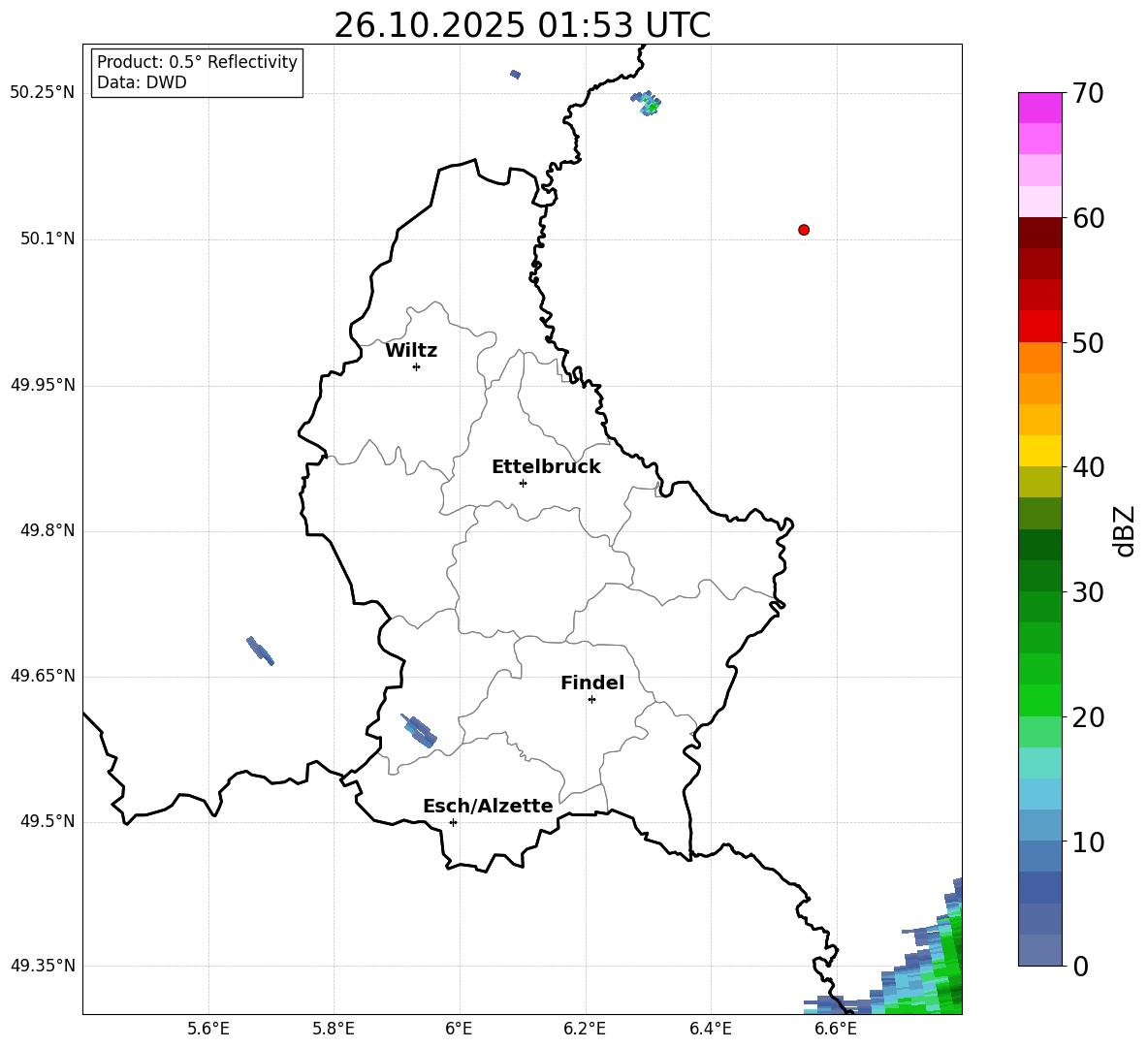
Task: Click the magenta top colorbar segment
Action: (x=1039, y=108)
